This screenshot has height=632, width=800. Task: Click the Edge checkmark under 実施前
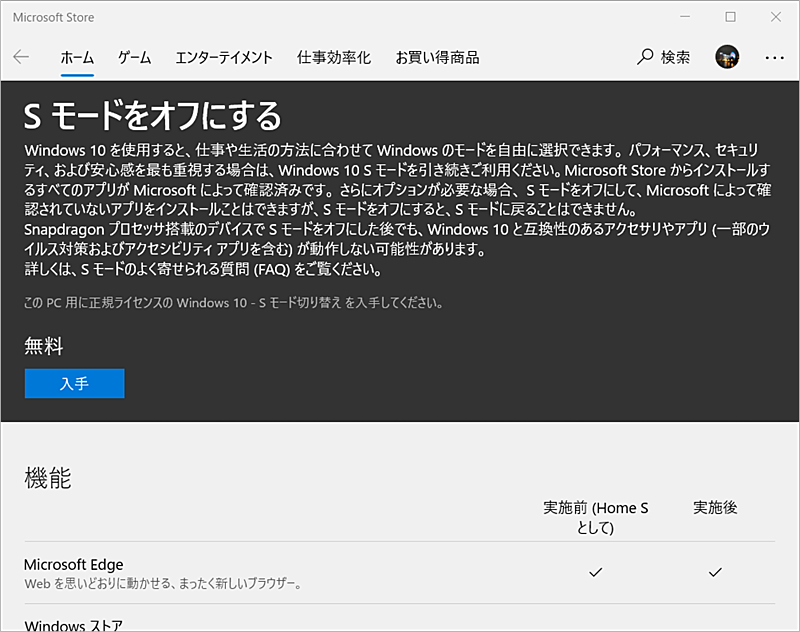tap(595, 572)
